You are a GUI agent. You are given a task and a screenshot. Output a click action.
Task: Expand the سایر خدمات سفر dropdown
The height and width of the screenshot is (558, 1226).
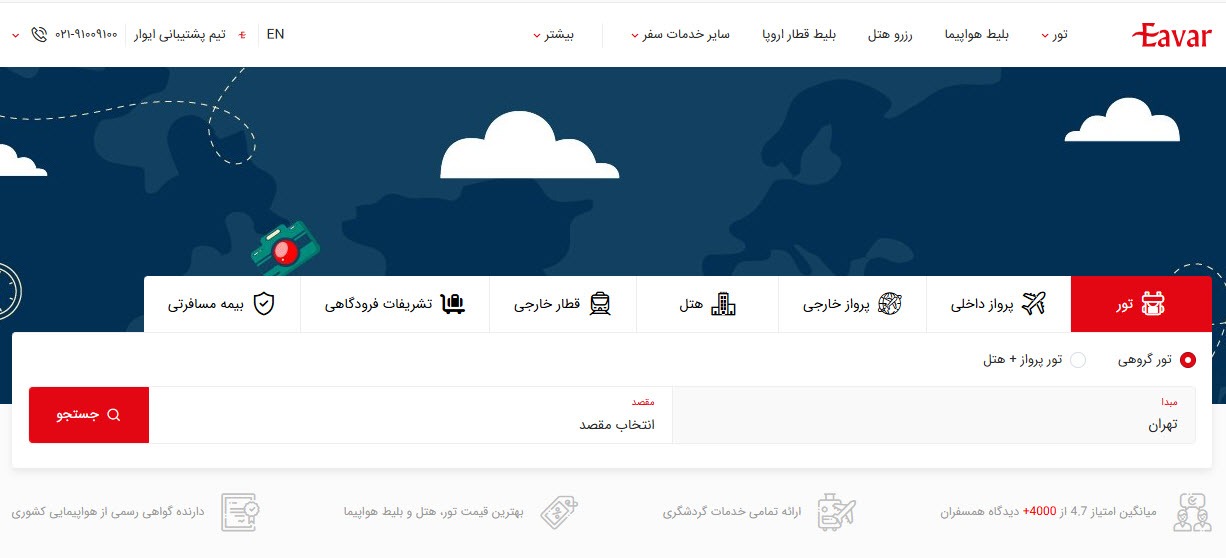click(x=680, y=35)
